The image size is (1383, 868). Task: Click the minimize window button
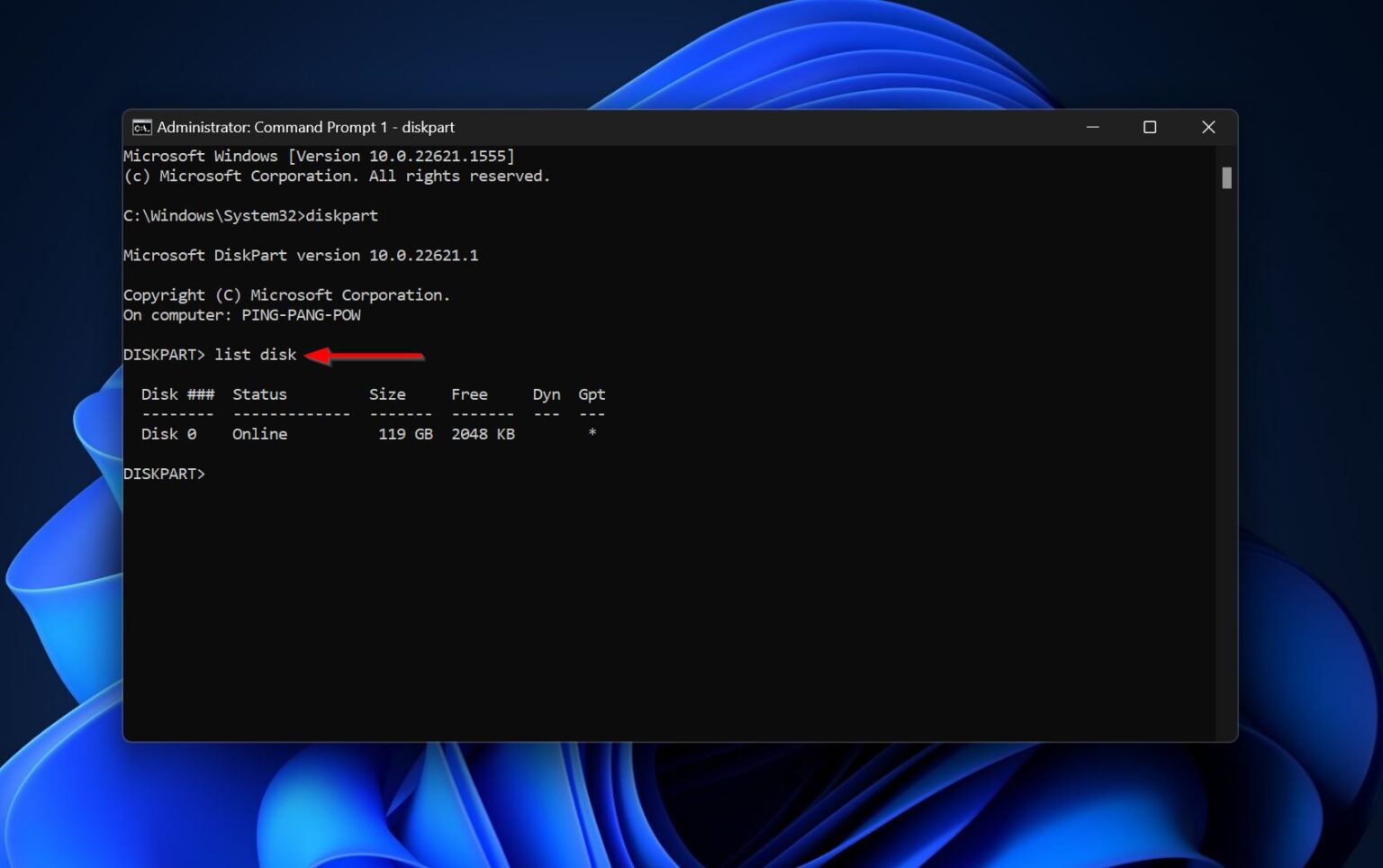[x=1092, y=127]
